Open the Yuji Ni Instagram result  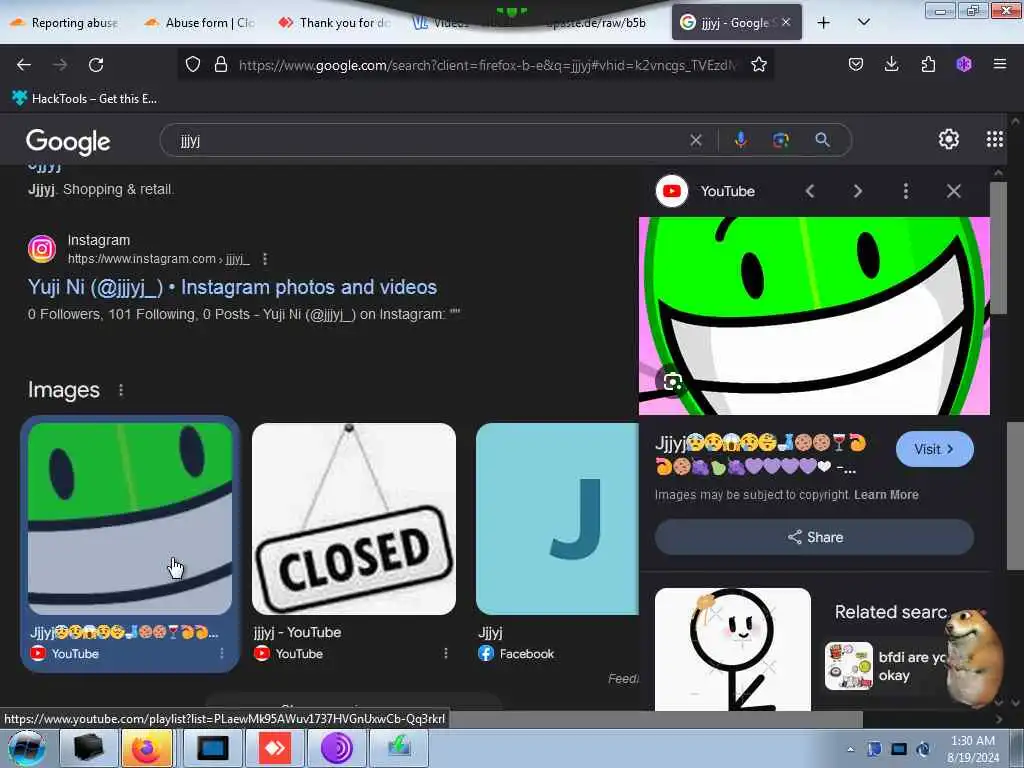coord(232,287)
